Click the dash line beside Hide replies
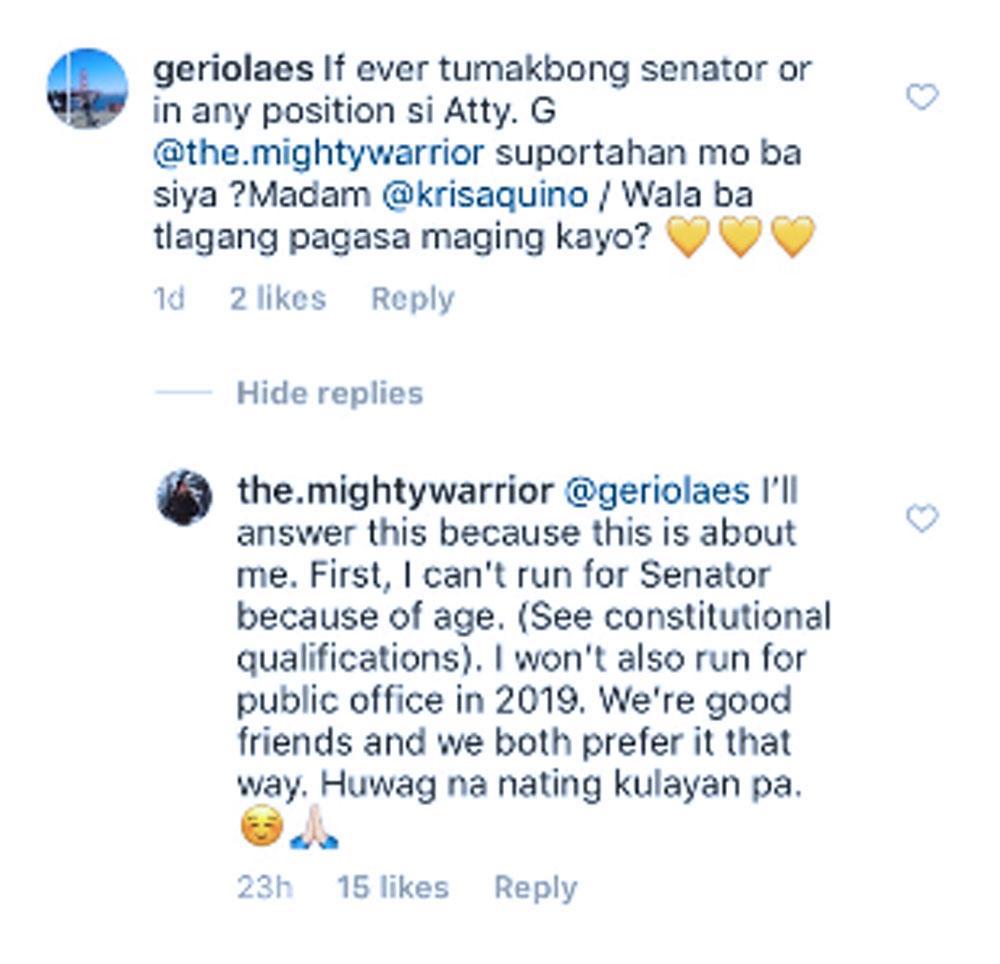This screenshot has width=1000, height=964. click(183, 393)
